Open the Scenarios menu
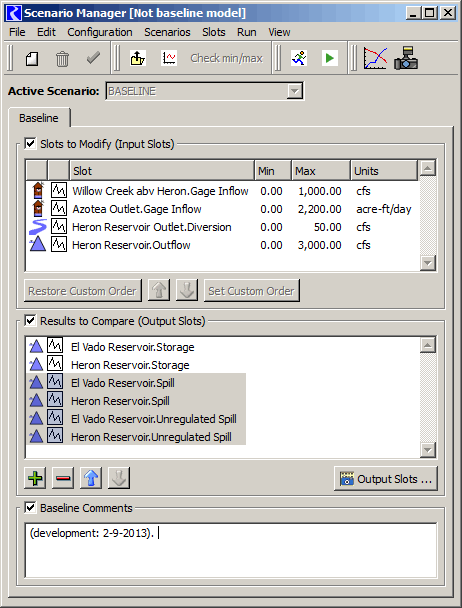The height and width of the screenshot is (608, 462). point(167,32)
